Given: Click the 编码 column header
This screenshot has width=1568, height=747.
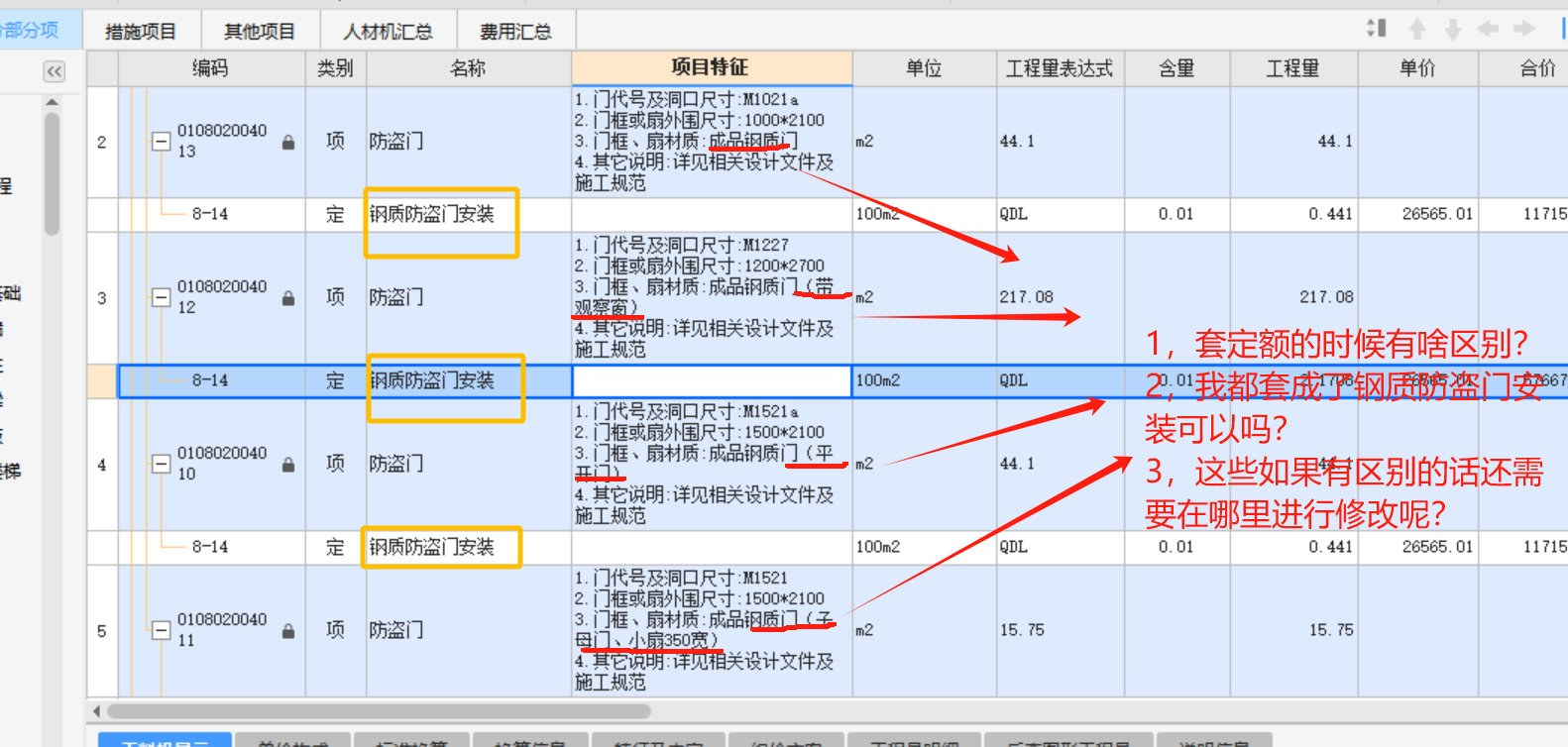Looking at the screenshot, I should tap(210, 68).
